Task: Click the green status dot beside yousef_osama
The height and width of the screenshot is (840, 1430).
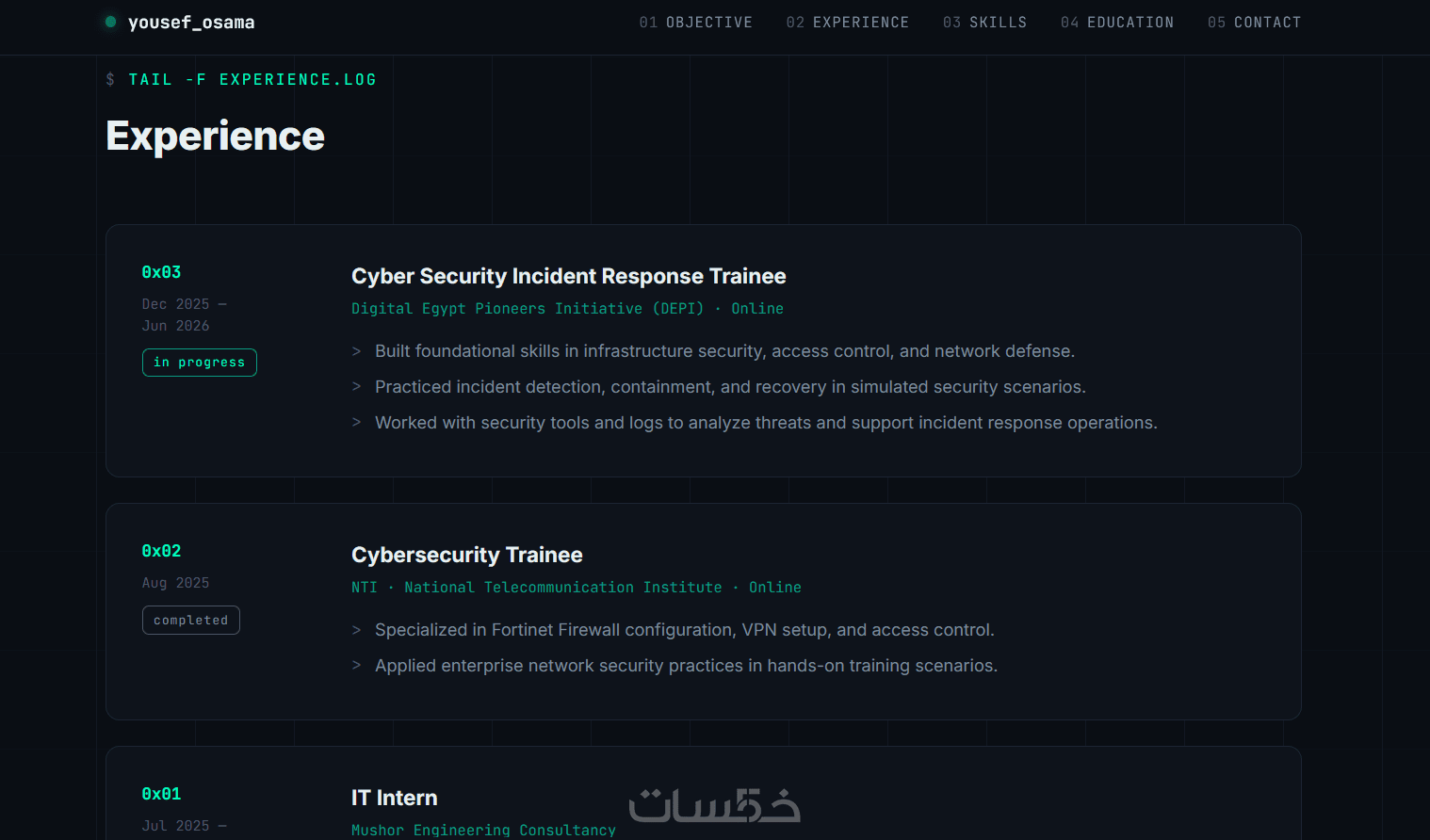Action: tap(111, 22)
